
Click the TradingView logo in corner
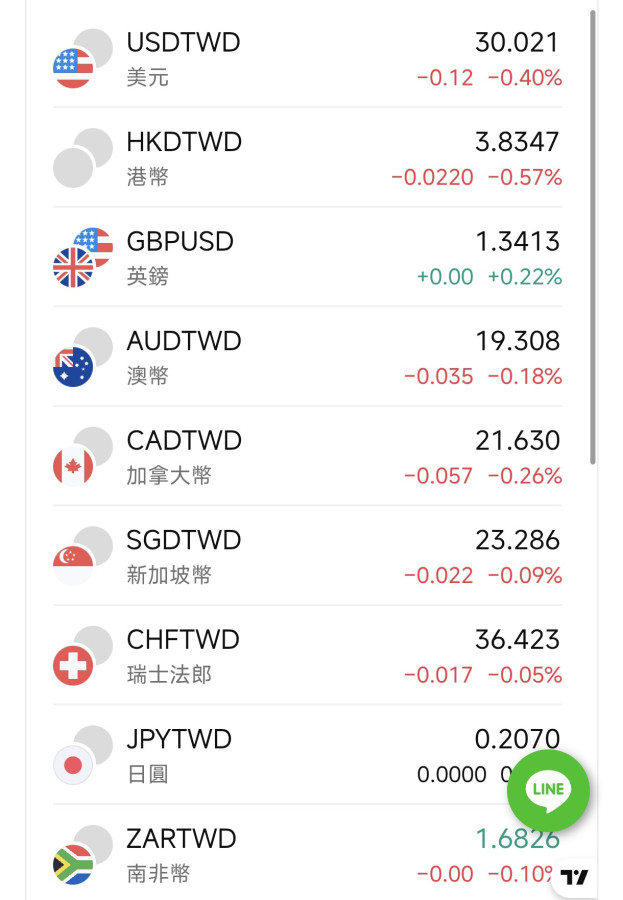coord(575,877)
